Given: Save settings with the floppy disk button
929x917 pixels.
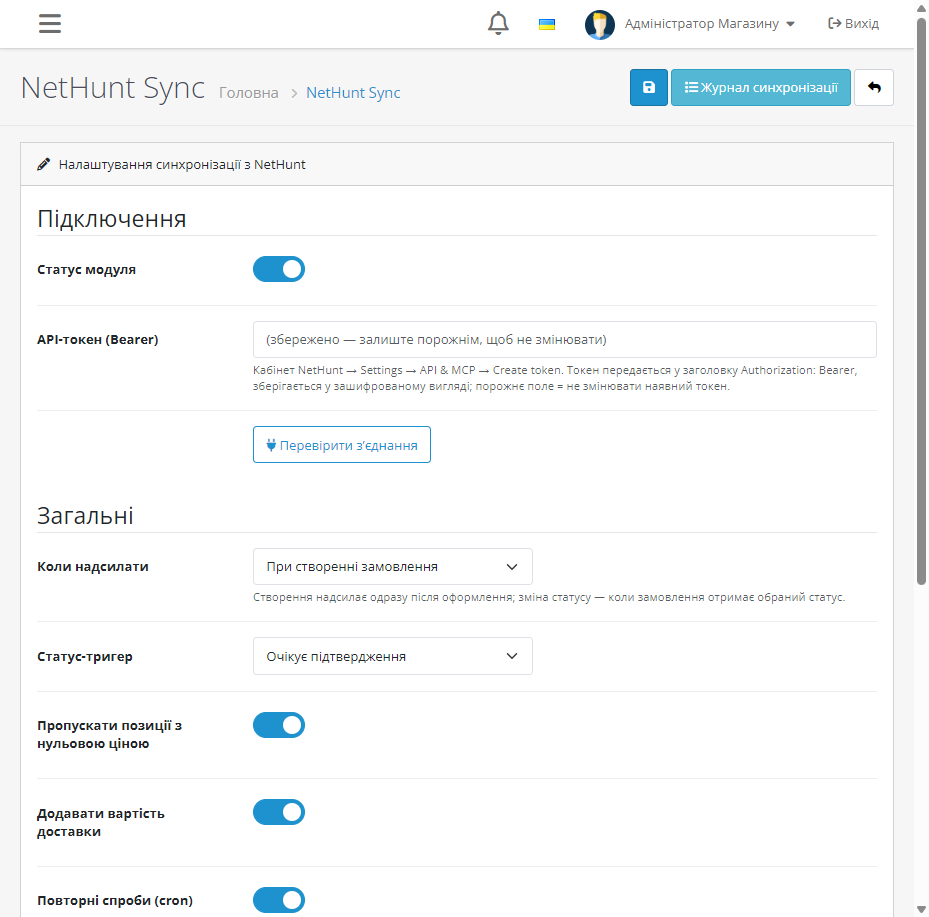Looking at the screenshot, I should pos(649,88).
